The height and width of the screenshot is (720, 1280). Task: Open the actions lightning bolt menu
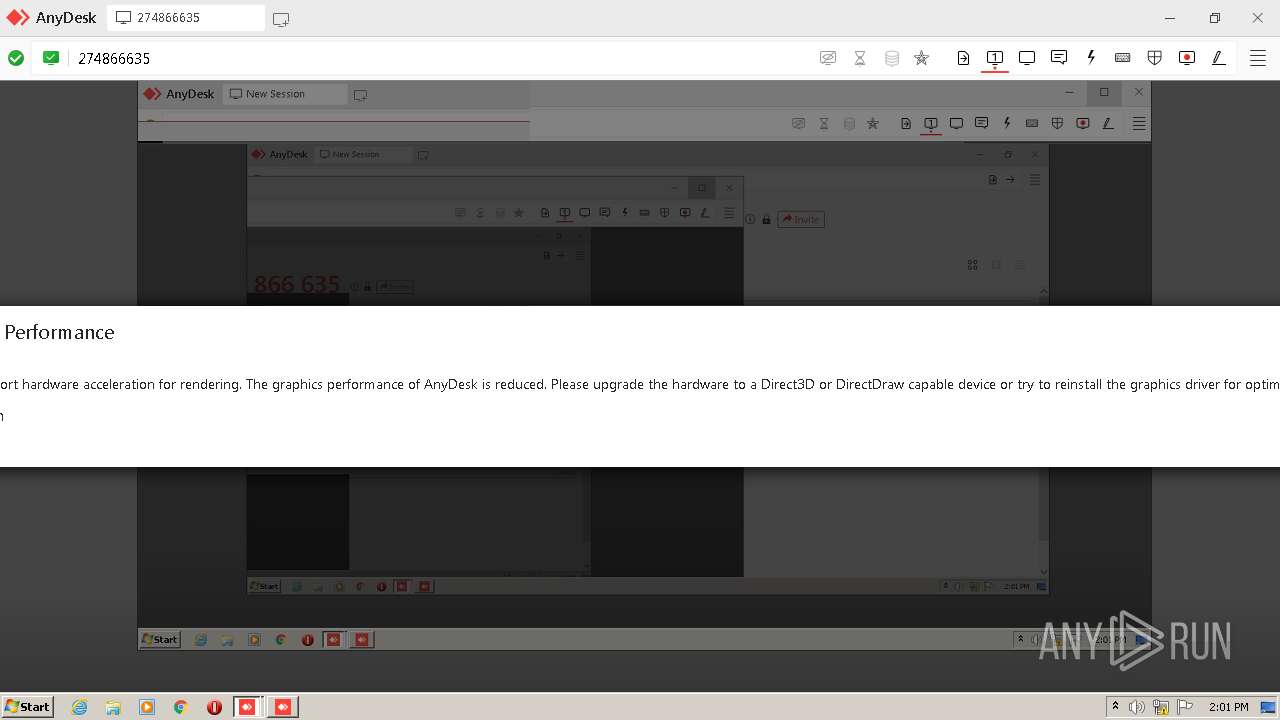pos(1091,58)
